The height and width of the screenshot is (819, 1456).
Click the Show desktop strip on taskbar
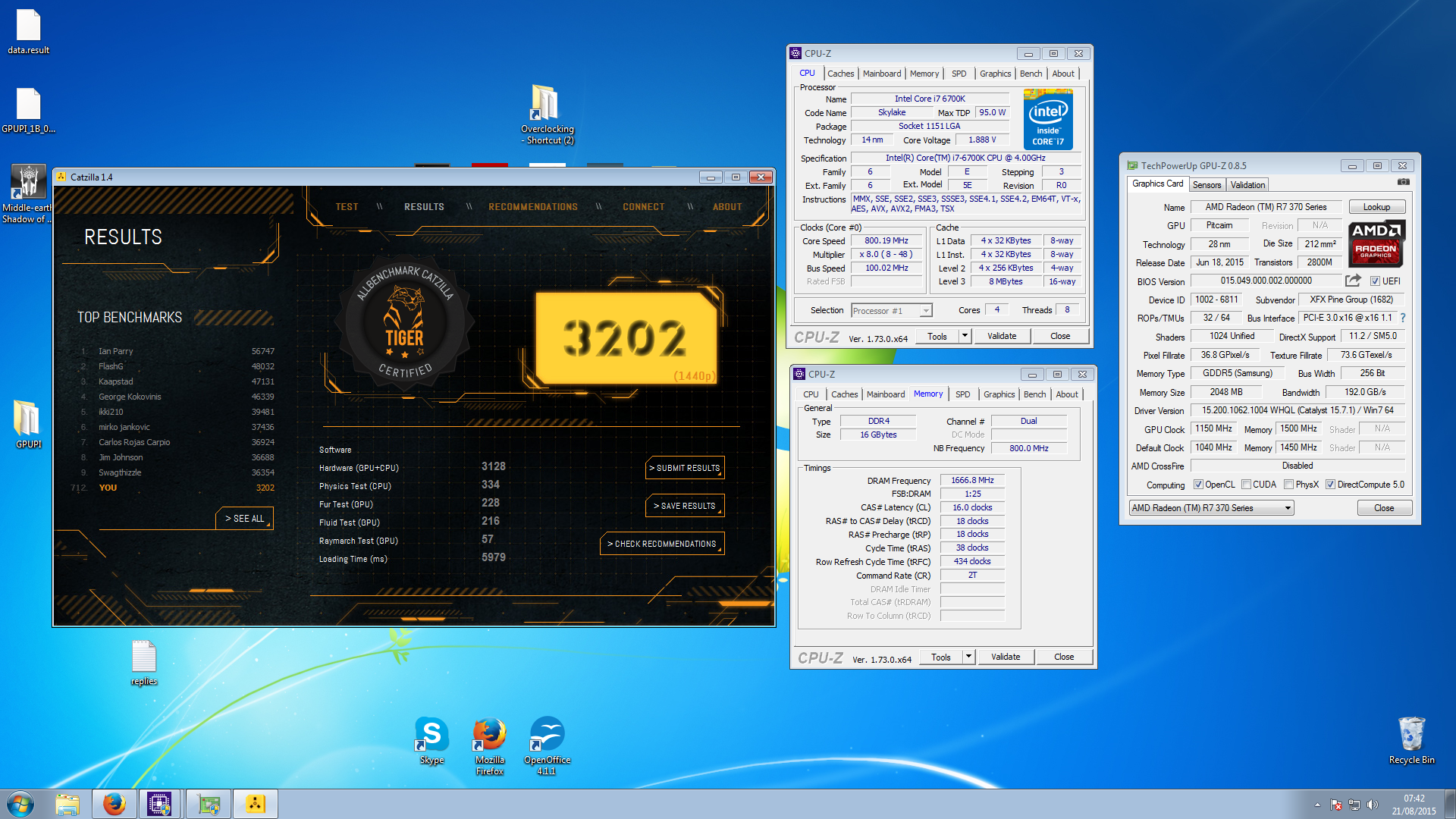(1449, 804)
